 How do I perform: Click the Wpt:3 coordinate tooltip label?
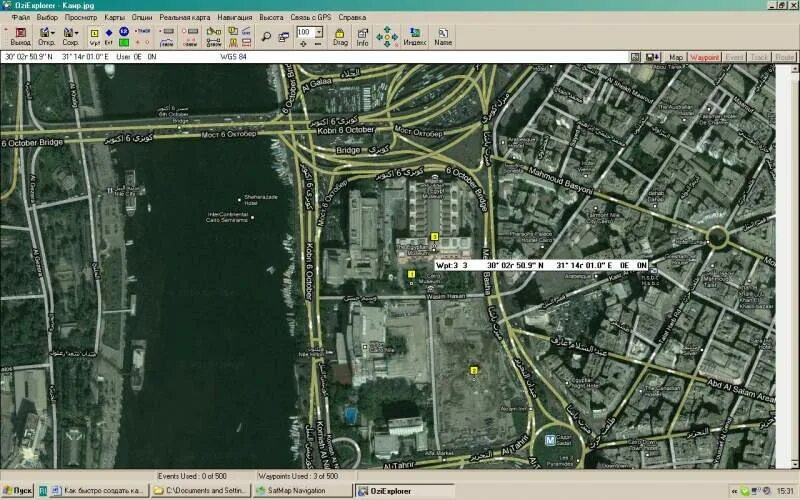[541, 265]
